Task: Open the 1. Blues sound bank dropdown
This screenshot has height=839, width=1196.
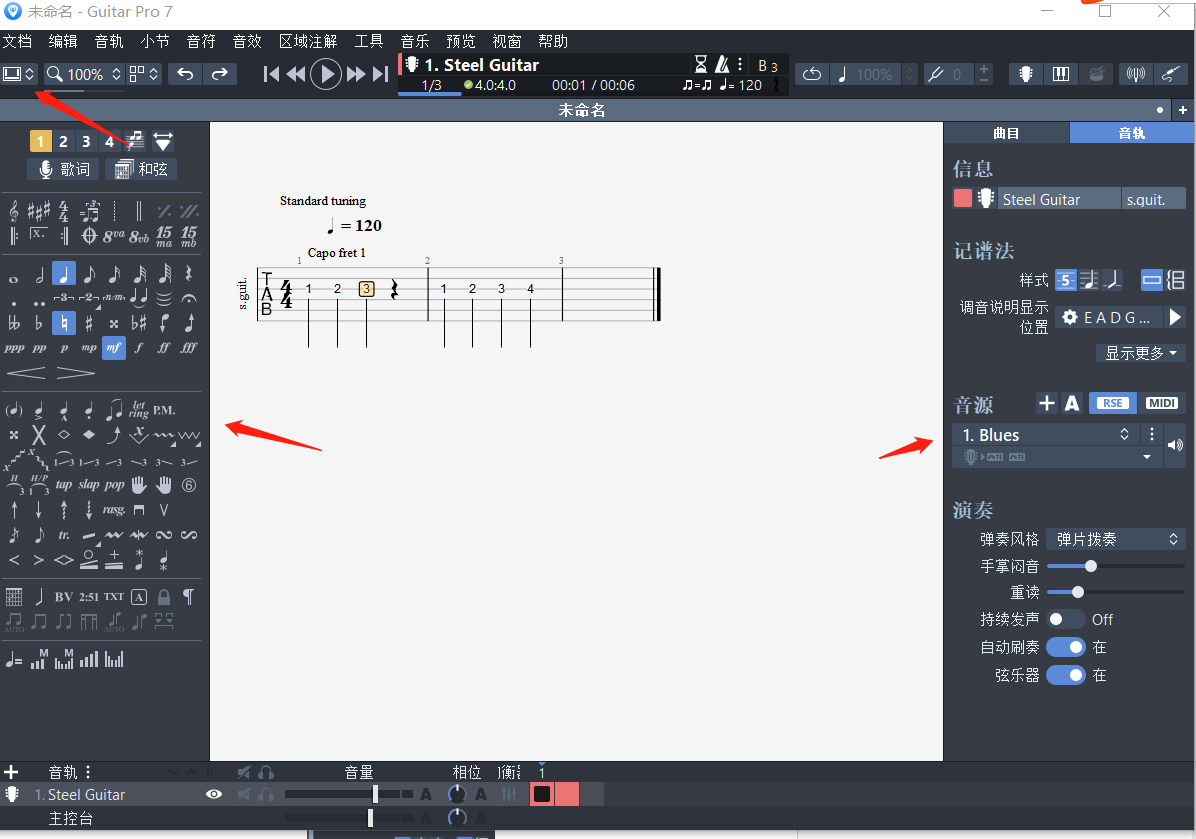Action: [1045, 435]
